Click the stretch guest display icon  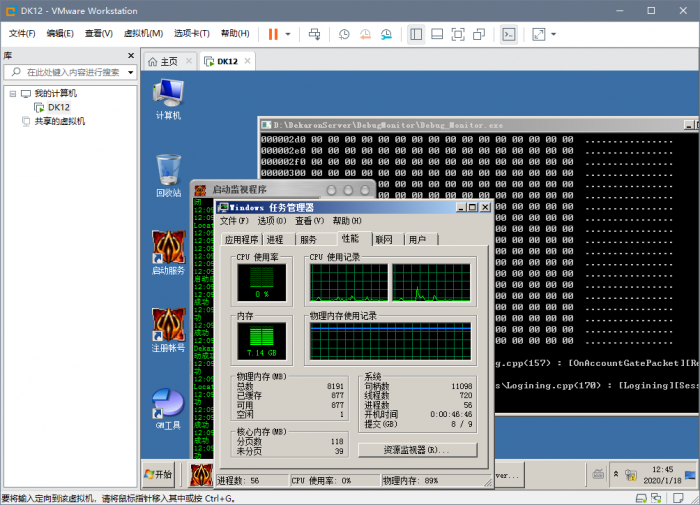point(539,34)
